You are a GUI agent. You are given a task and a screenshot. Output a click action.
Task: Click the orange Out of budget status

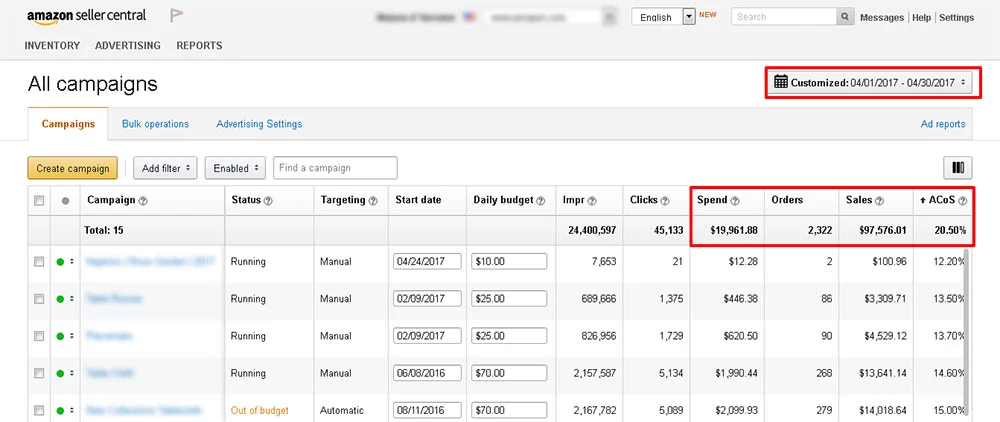click(x=260, y=410)
